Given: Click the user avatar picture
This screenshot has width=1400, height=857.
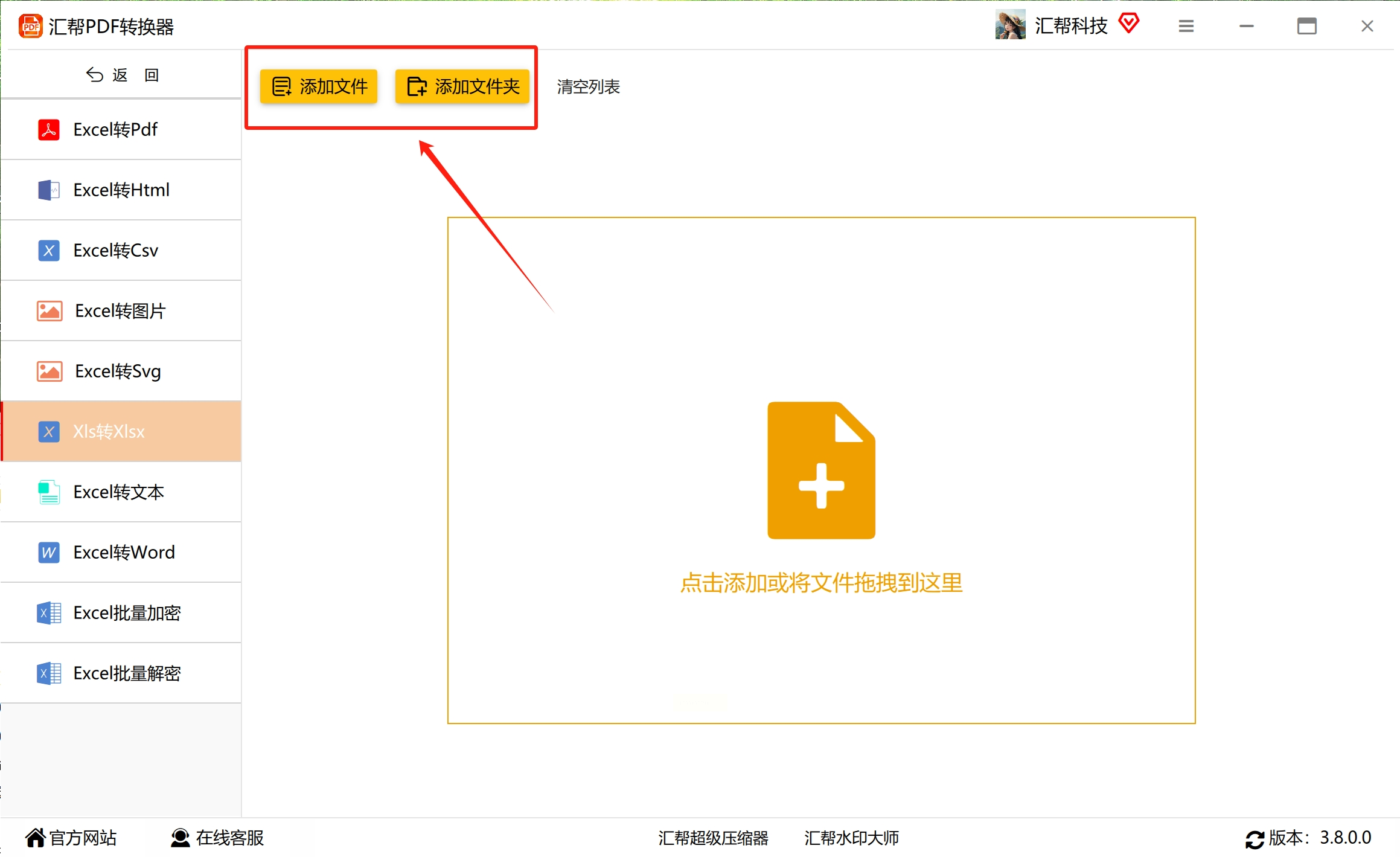Looking at the screenshot, I should click(x=1010, y=25).
